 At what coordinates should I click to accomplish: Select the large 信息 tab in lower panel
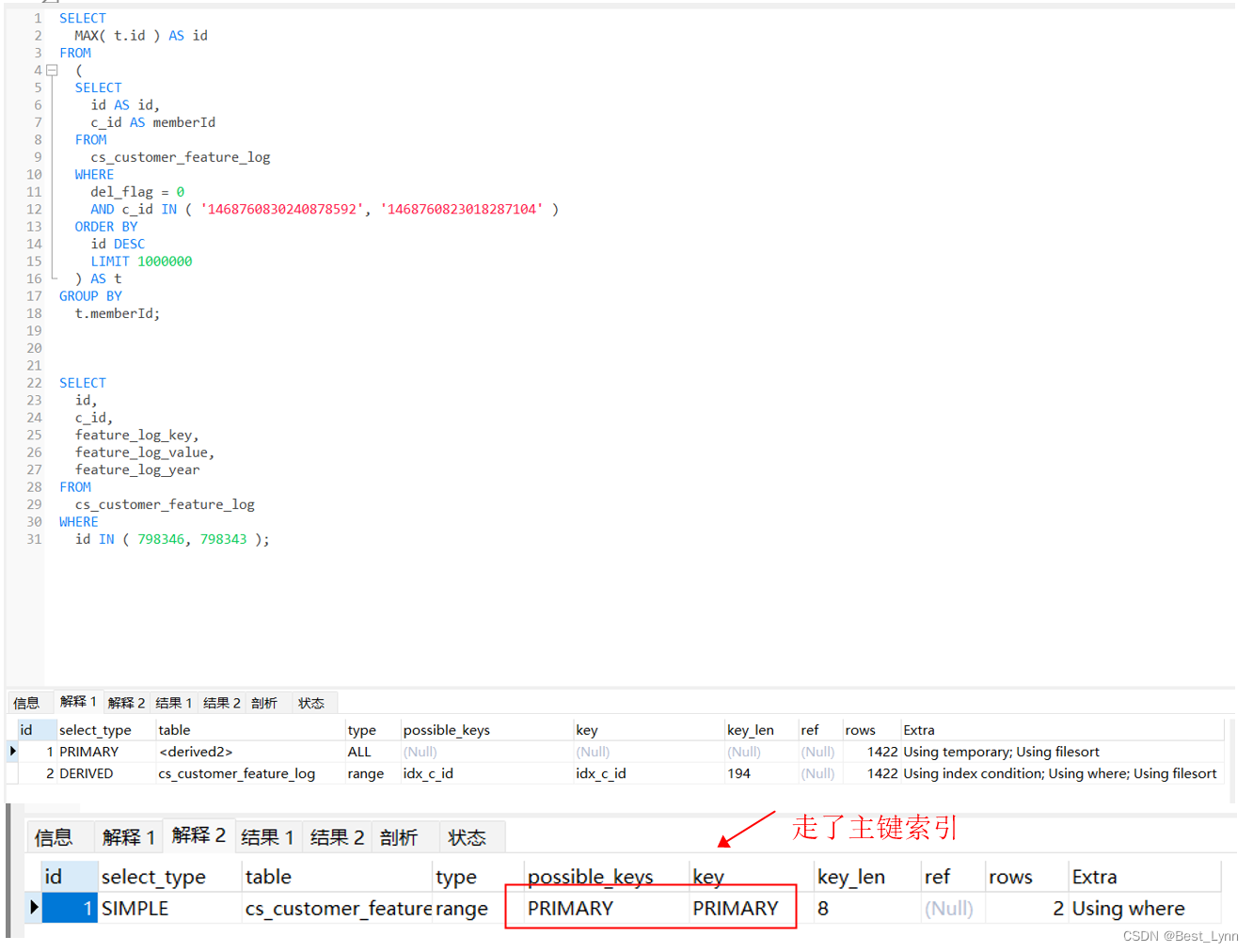(x=54, y=837)
